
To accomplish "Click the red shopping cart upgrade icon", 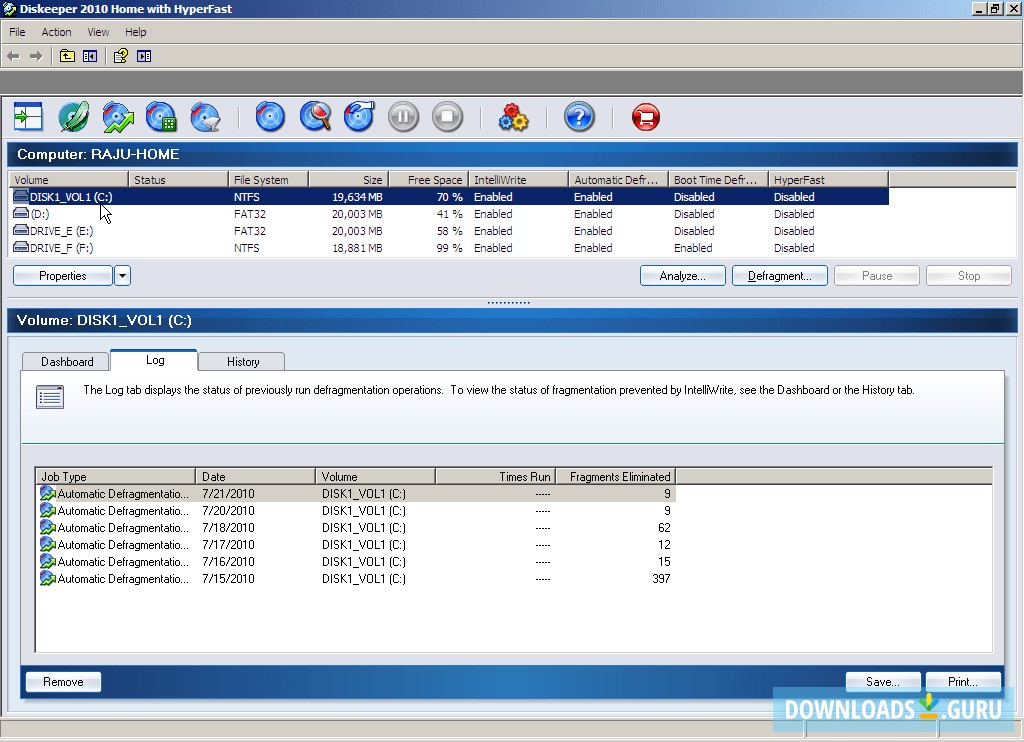I will [645, 116].
